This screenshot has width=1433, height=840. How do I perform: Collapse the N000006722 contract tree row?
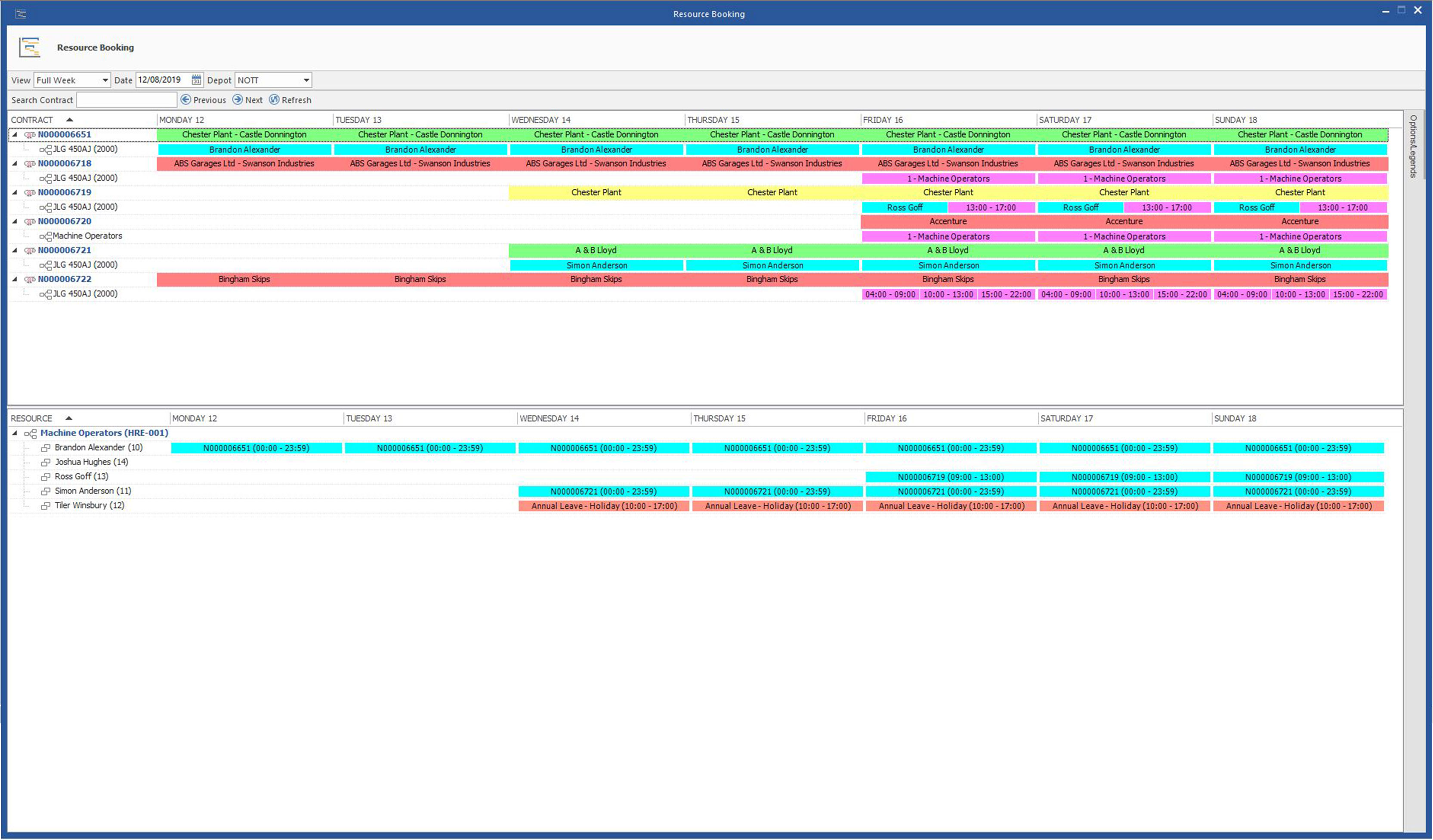pyautogui.click(x=14, y=278)
